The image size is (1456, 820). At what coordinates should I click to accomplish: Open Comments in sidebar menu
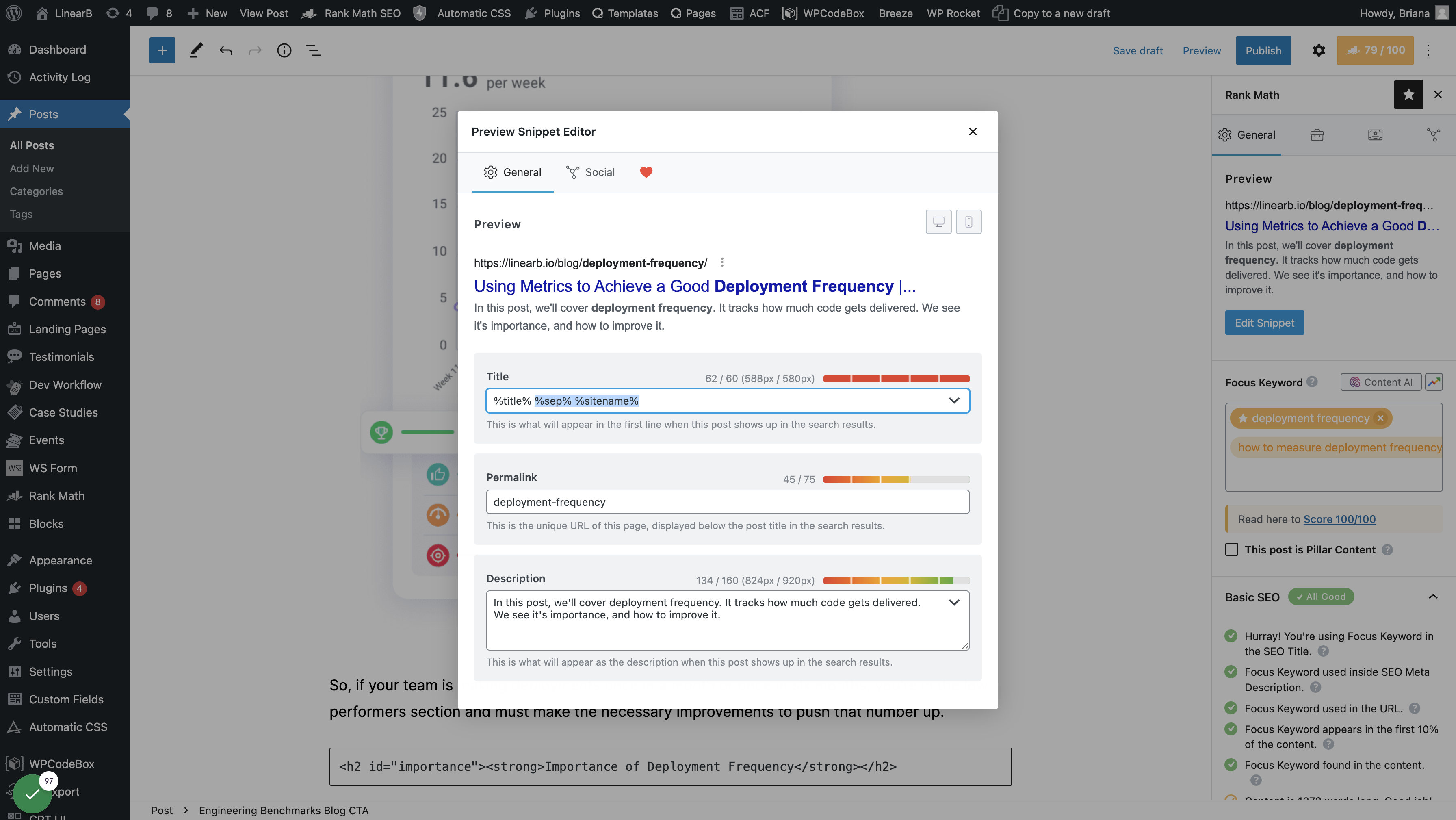coord(57,302)
